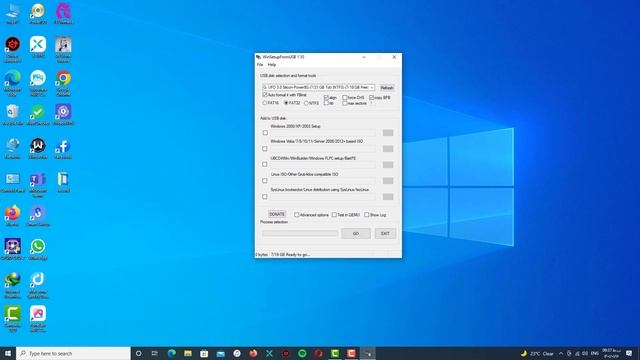Browse for the Windows Vista/7/8/10 ISO

coord(388,149)
